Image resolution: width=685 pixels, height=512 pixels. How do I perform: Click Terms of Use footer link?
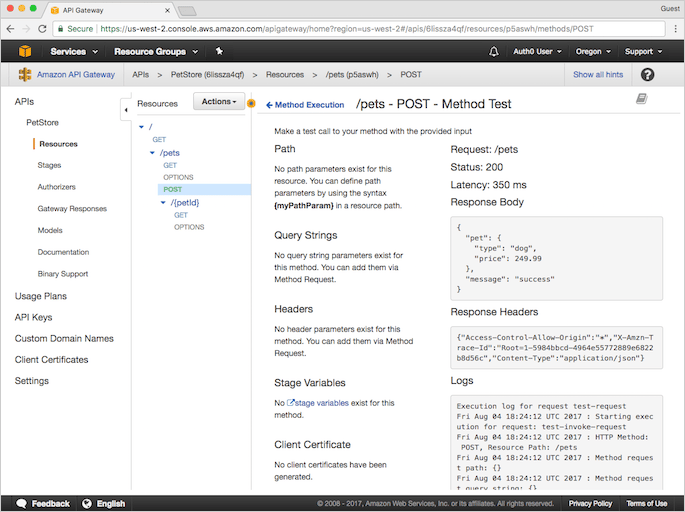click(x=647, y=503)
